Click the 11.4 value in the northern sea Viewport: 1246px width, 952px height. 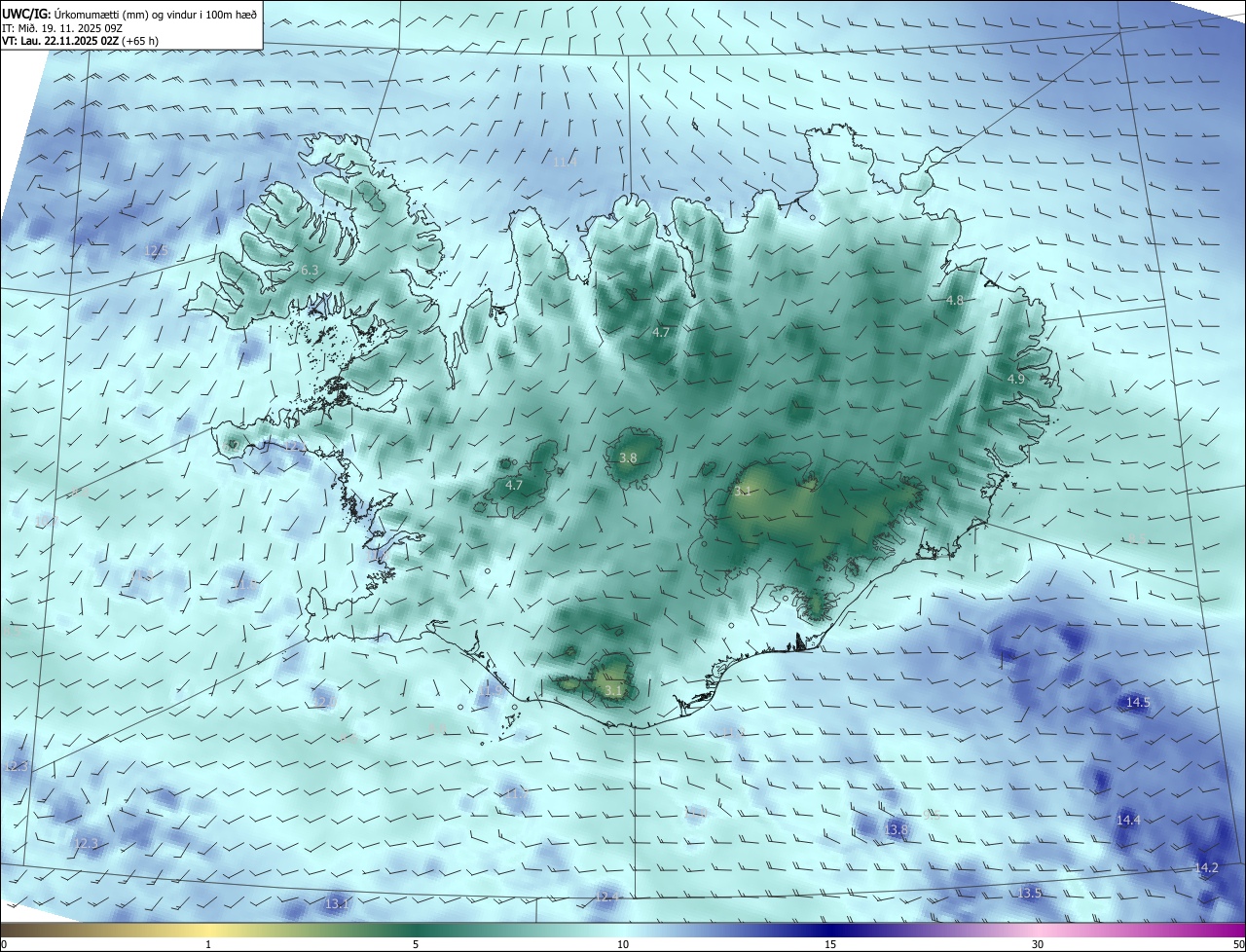point(565,162)
